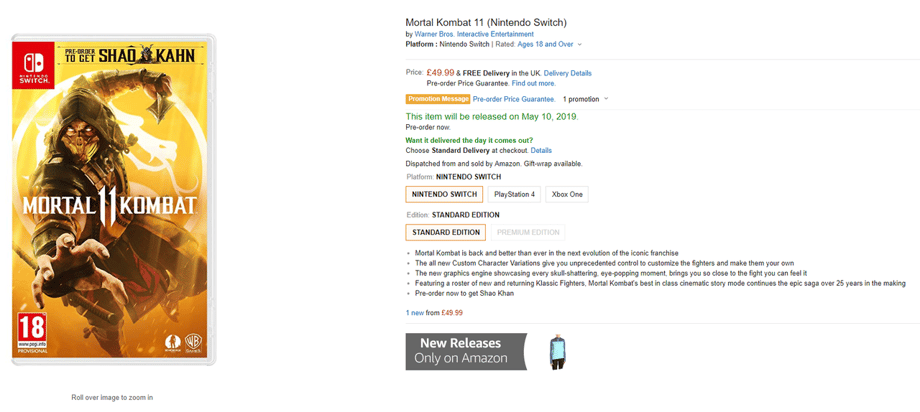Click the PEGI 18 rating badge
This screenshot has height=412, width=920.
(30, 331)
